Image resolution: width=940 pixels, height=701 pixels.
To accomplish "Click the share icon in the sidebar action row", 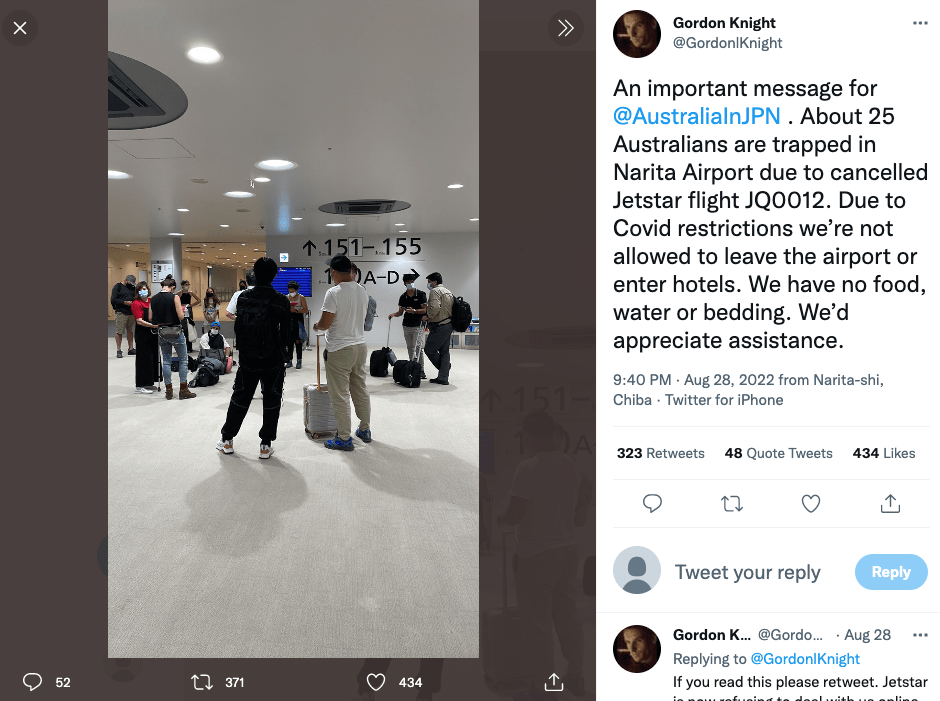I will 890,504.
